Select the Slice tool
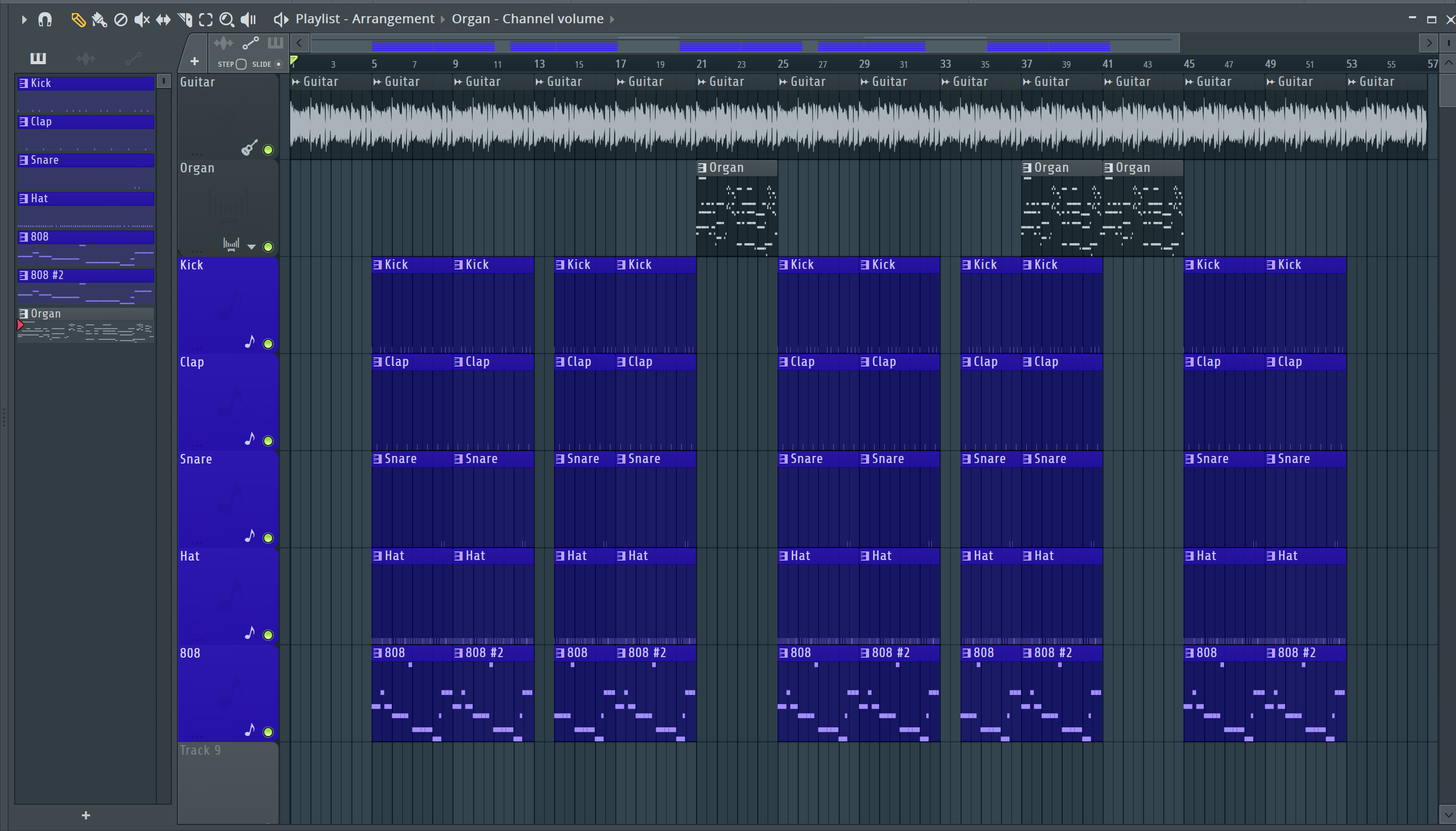Viewport: 1456px width, 831px height. (x=185, y=20)
